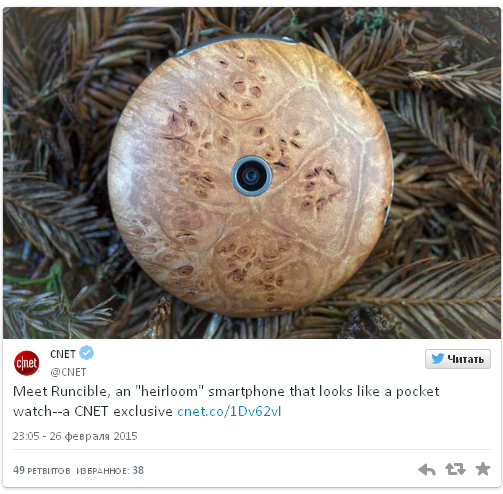Click the CNET display name
503x494 pixels.
coord(63,354)
